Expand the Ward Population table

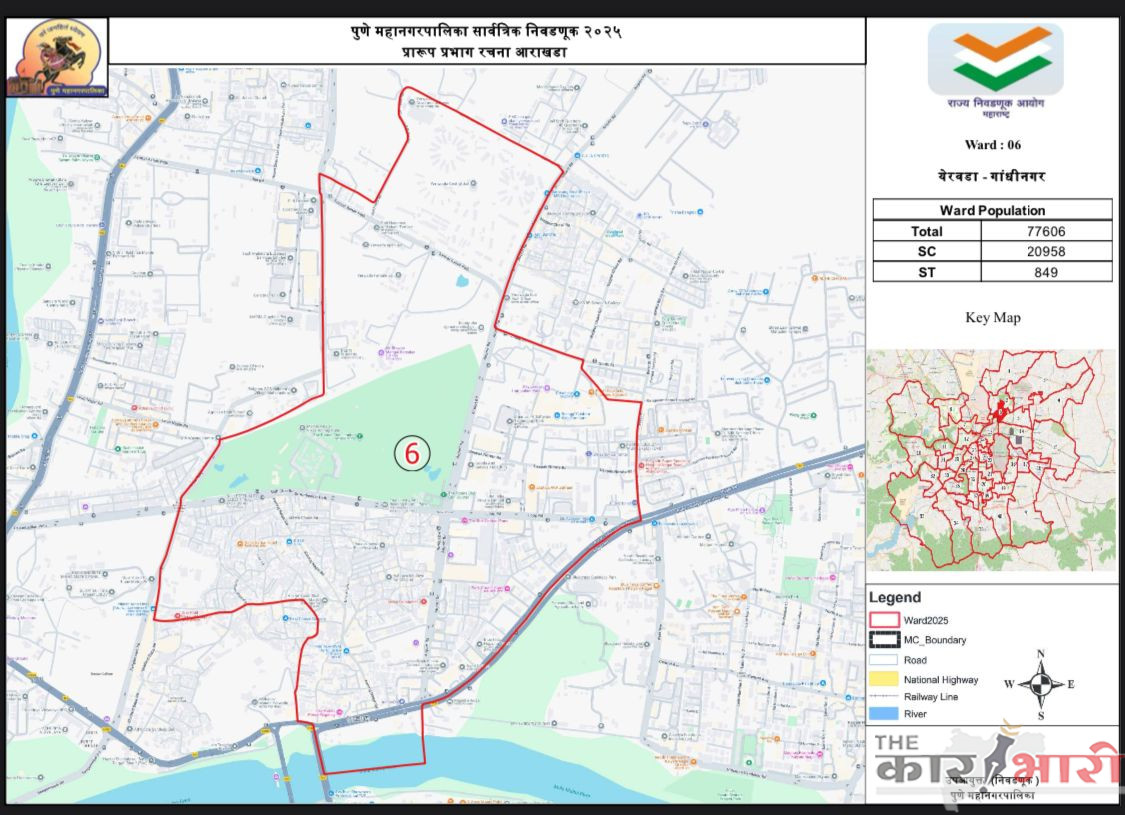[x=992, y=210]
